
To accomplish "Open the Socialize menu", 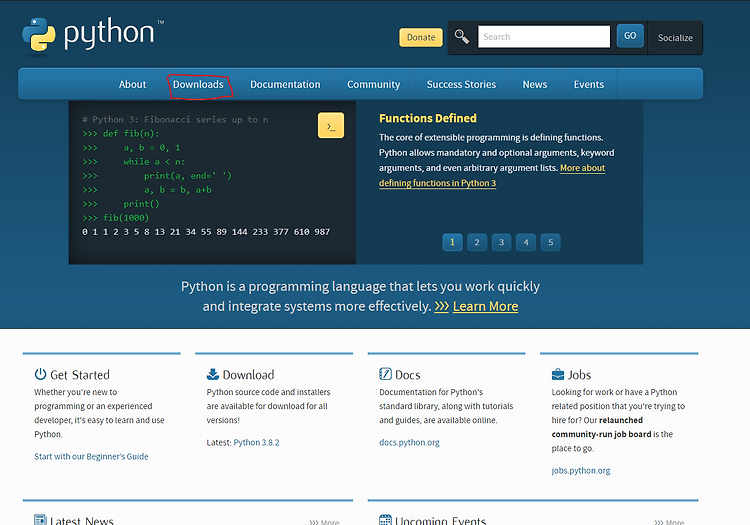I will click(675, 38).
